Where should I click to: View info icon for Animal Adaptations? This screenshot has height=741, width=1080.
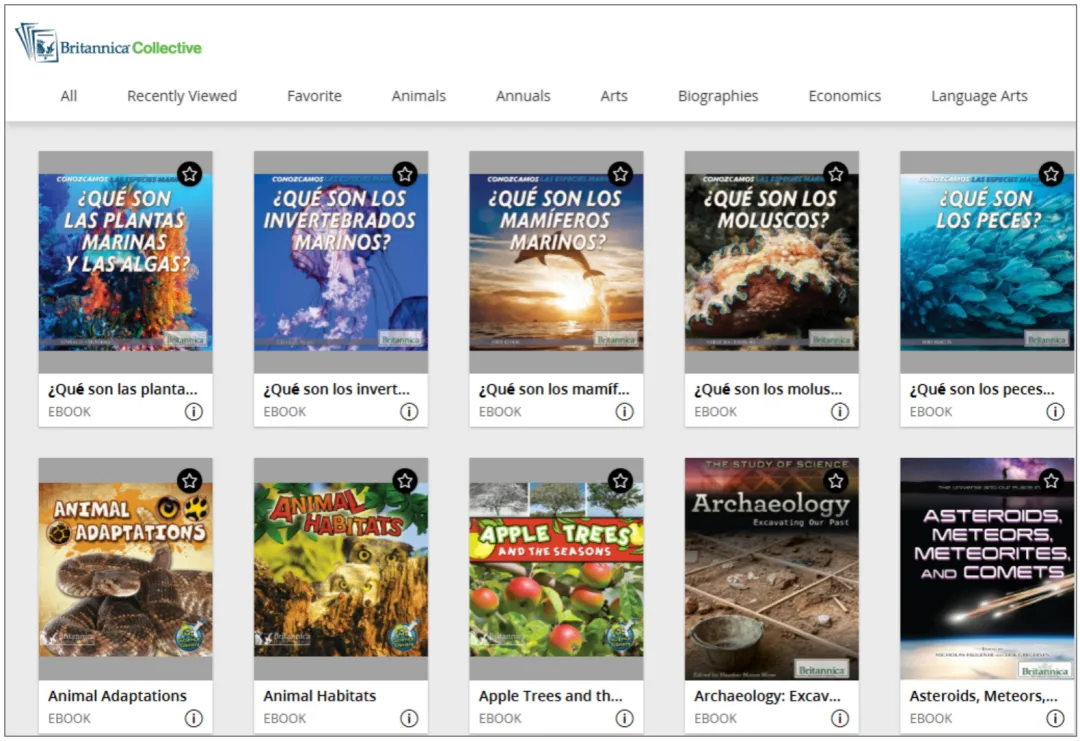(194, 718)
